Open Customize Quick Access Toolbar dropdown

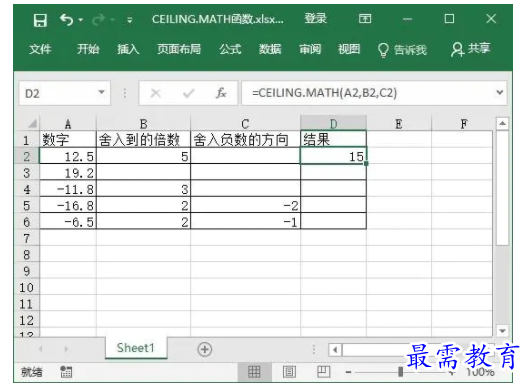(130, 21)
